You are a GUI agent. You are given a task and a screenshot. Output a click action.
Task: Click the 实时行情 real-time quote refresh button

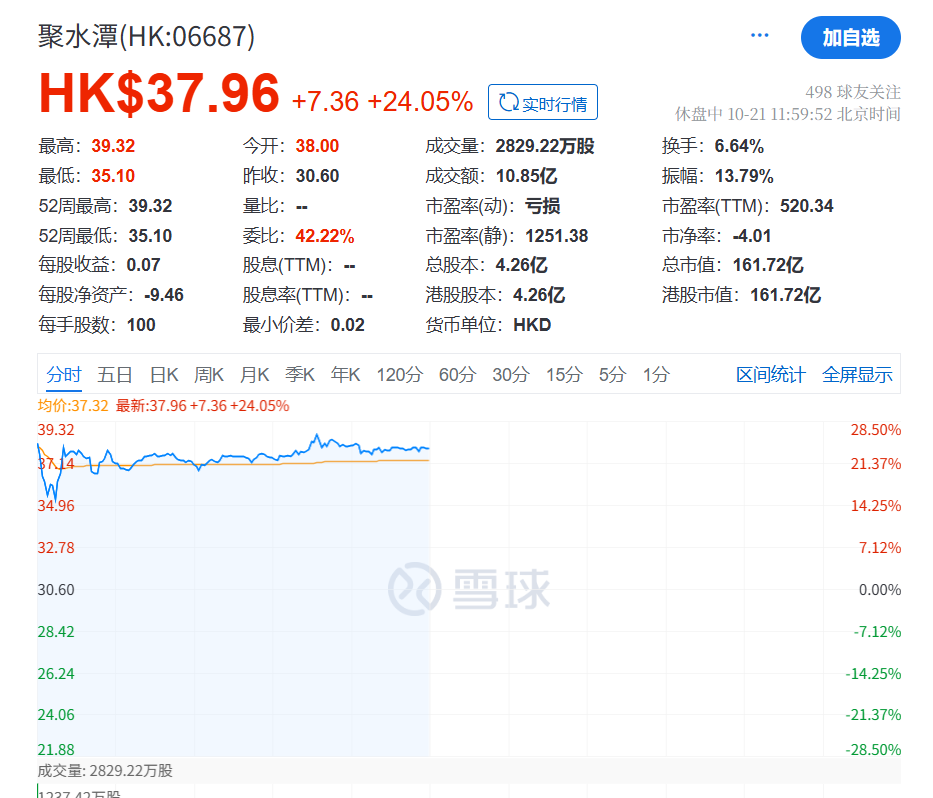[x=542, y=103]
